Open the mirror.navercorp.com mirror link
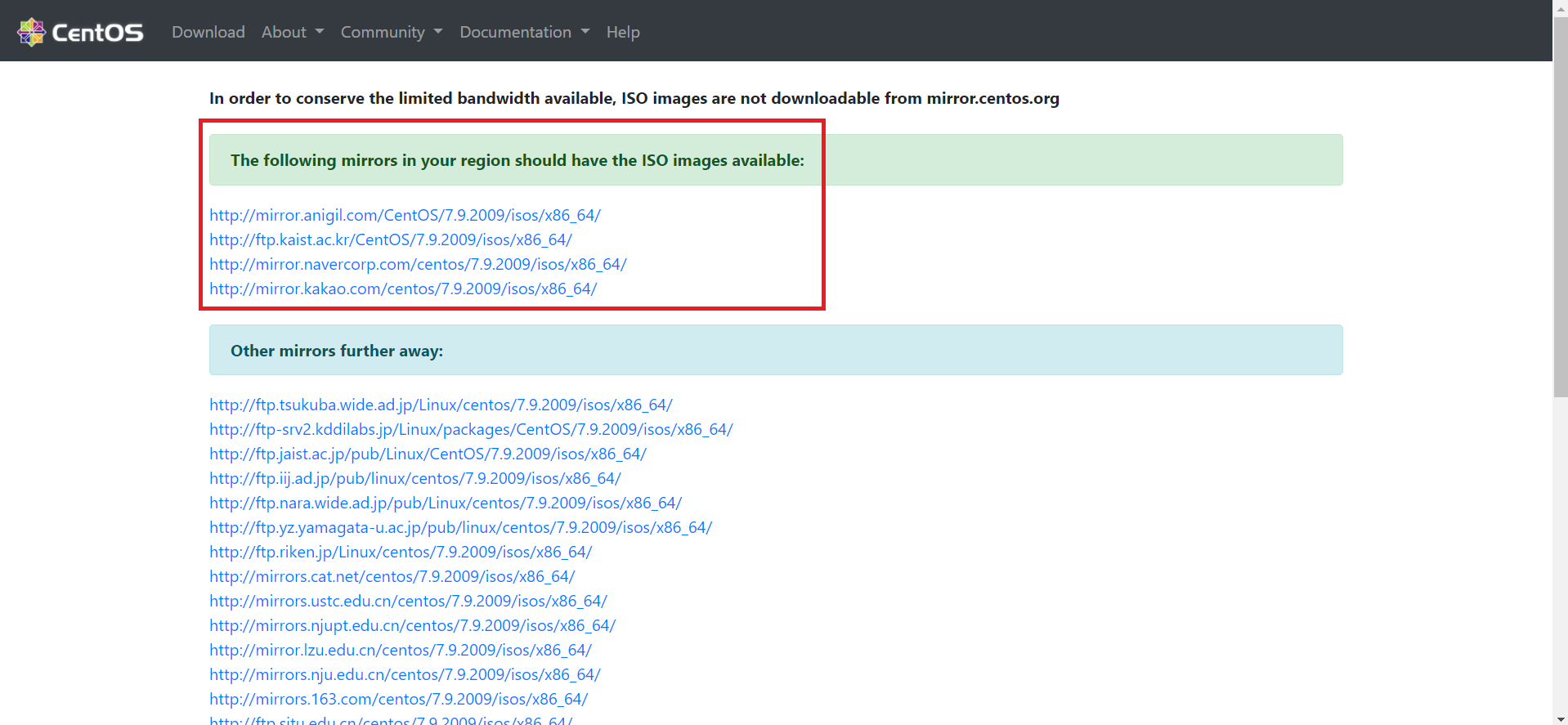This screenshot has width=1568, height=725. [x=418, y=264]
